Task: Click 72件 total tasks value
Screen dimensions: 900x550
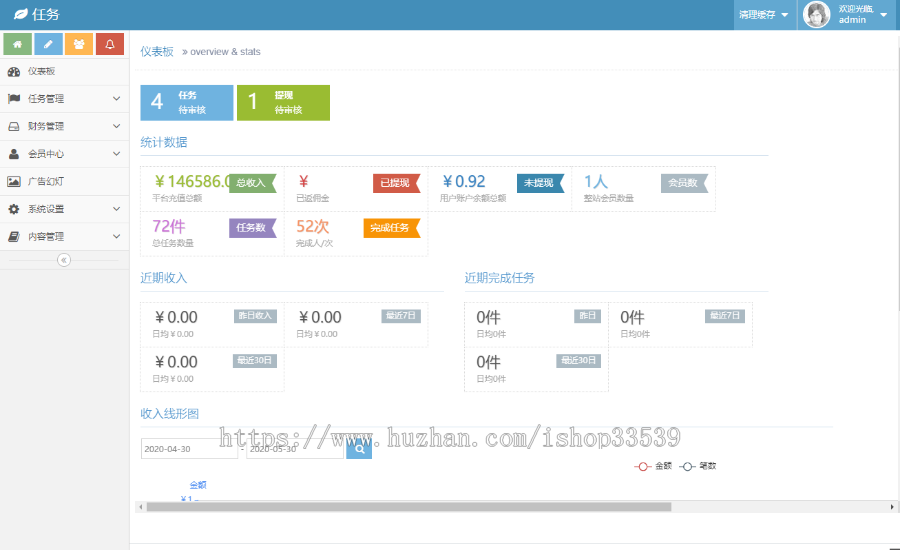Action: pyautogui.click(x=169, y=227)
